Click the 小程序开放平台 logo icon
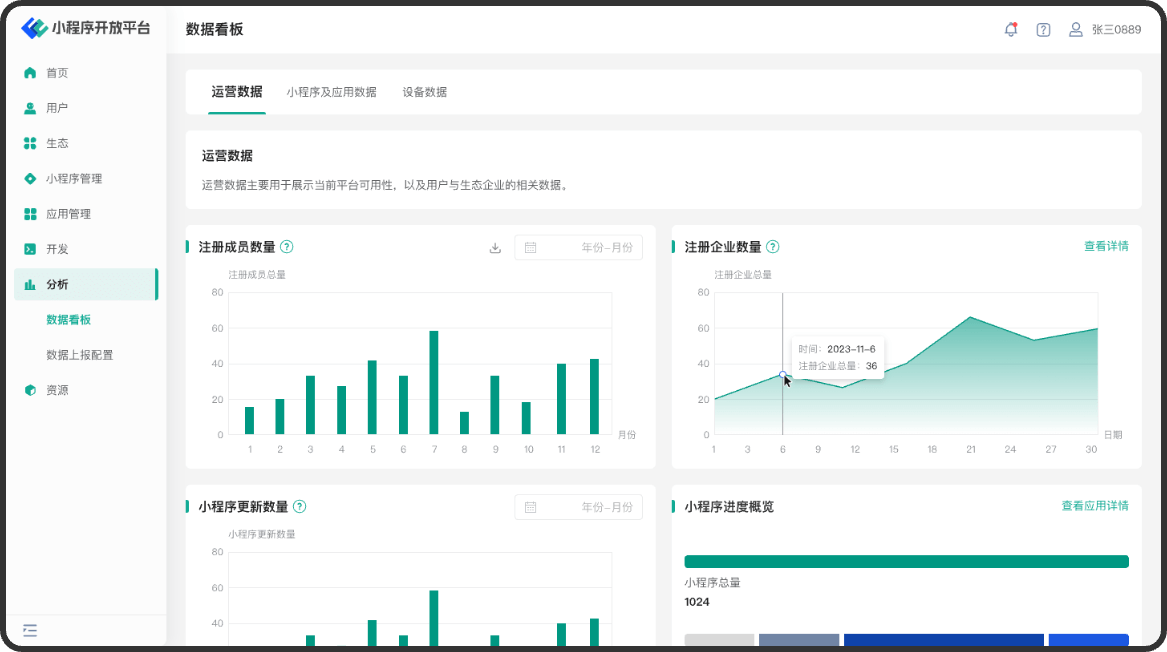Viewport: 1167px width, 652px height. click(34, 29)
